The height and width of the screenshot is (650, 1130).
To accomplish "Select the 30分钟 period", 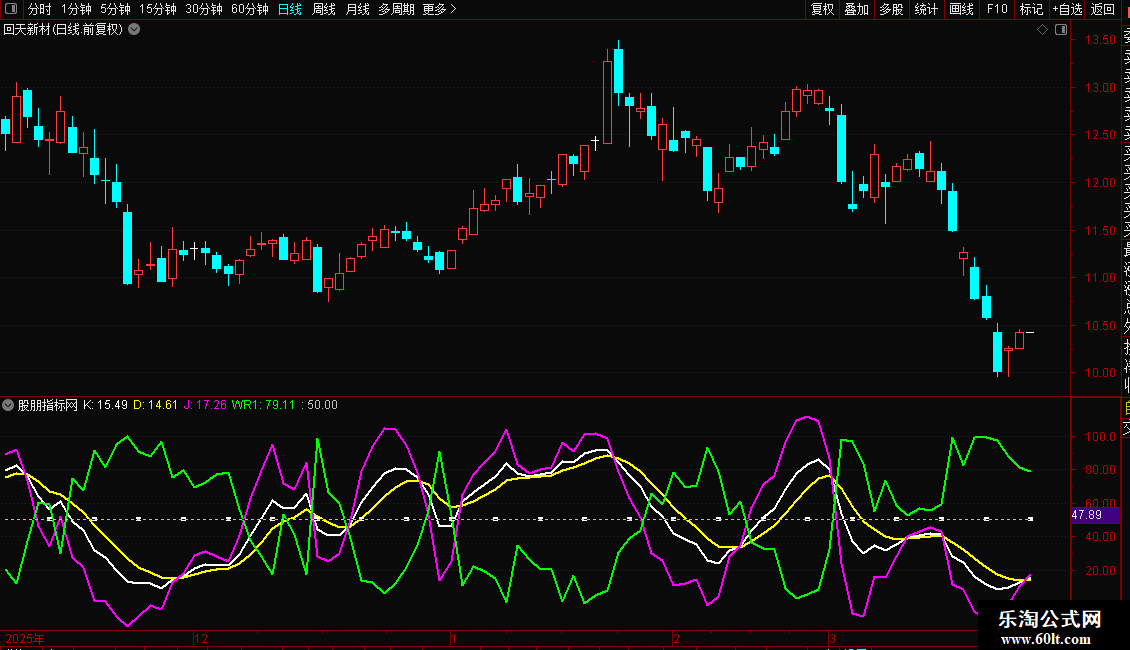I will [204, 9].
